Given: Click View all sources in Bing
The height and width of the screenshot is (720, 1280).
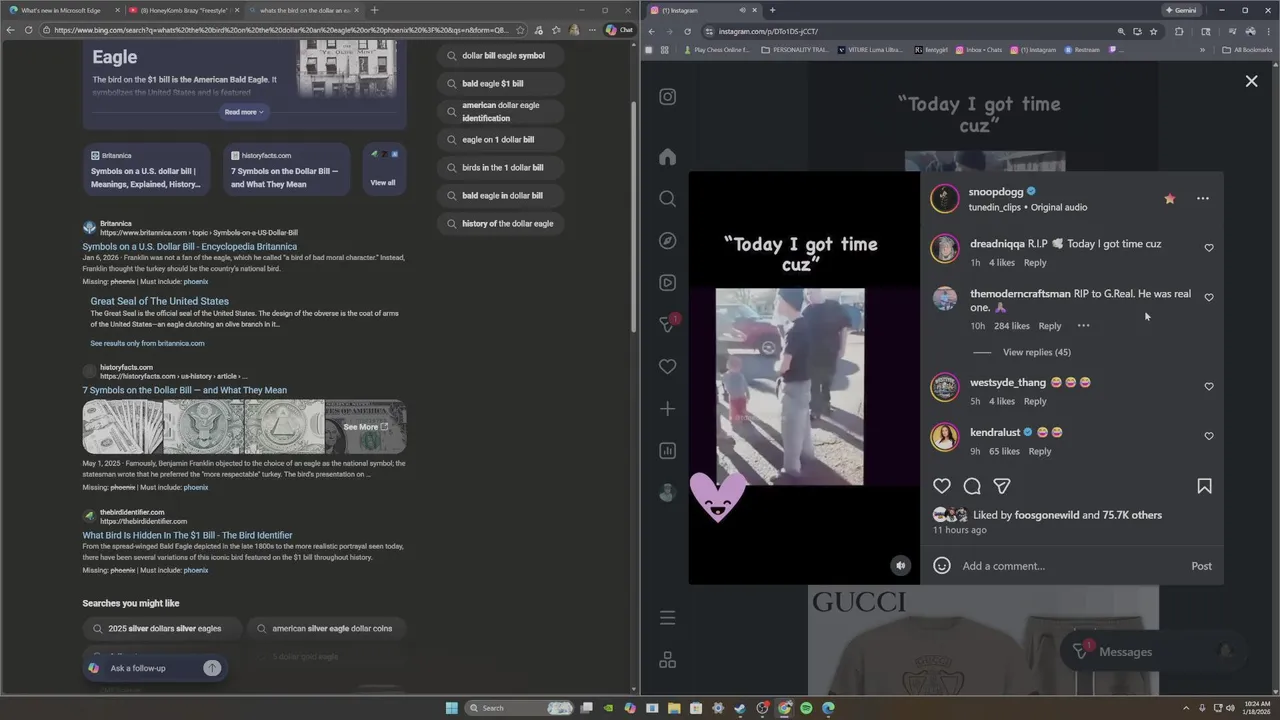Looking at the screenshot, I should pos(383,168).
